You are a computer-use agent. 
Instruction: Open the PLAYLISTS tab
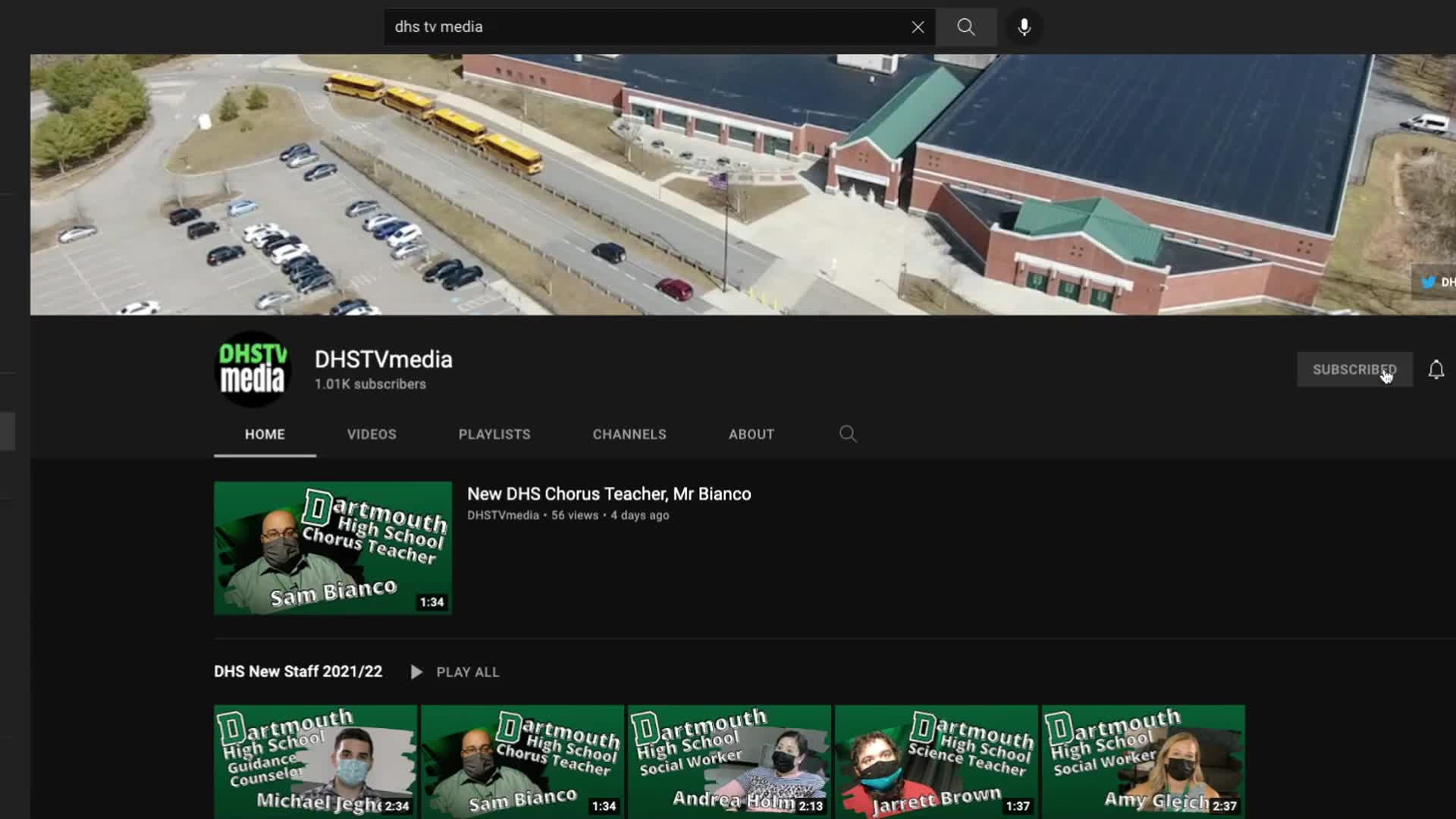(494, 435)
